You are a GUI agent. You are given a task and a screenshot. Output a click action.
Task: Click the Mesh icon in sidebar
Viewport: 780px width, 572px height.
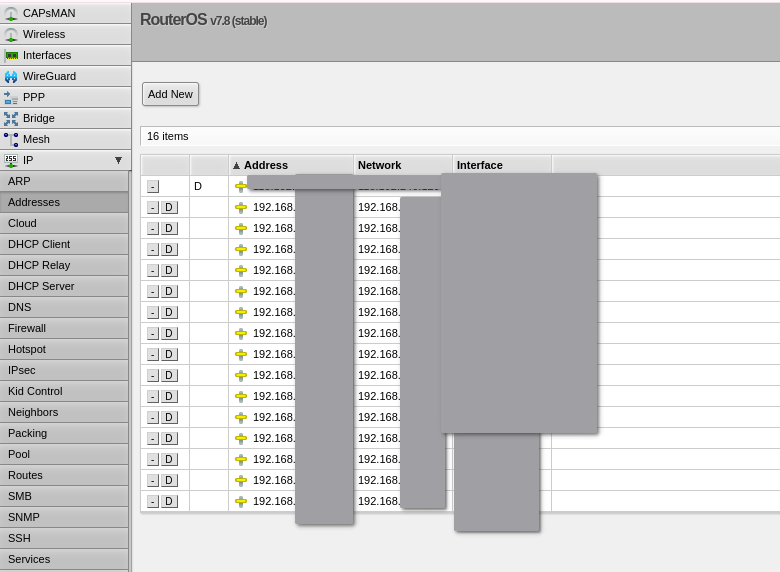pos(11,139)
